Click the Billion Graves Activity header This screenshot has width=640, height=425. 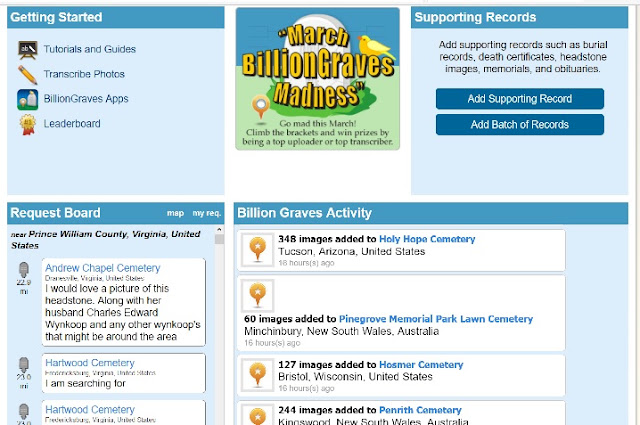[x=431, y=213]
